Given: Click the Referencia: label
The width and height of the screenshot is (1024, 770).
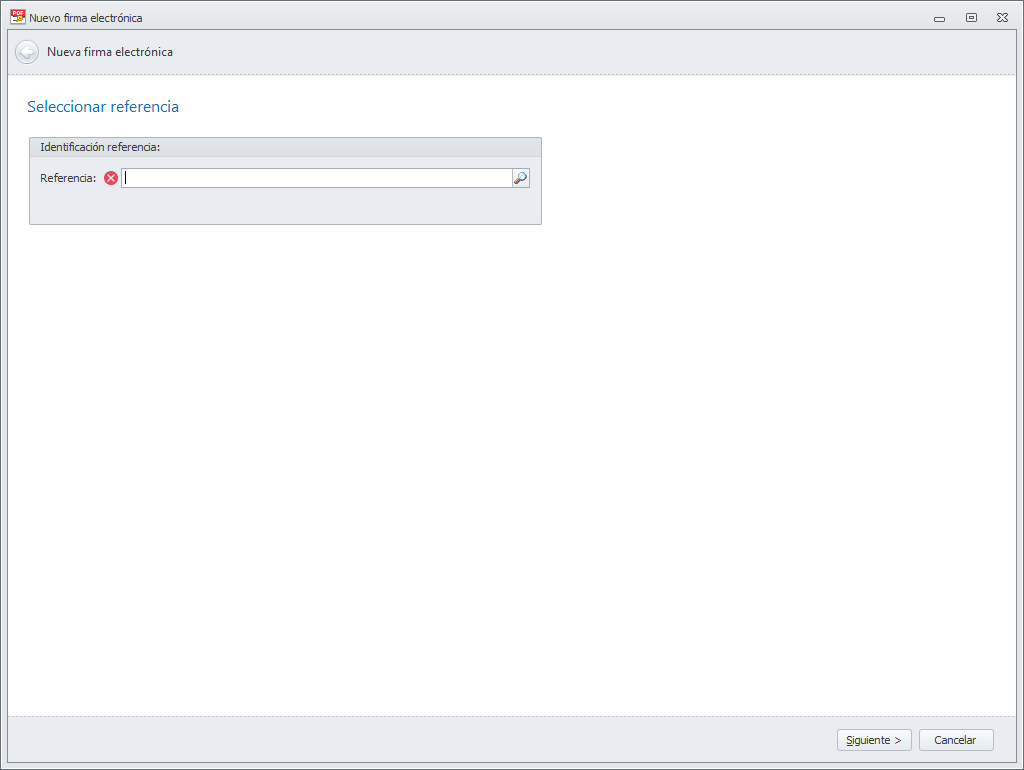Looking at the screenshot, I should pyautogui.click(x=68, y=178).
